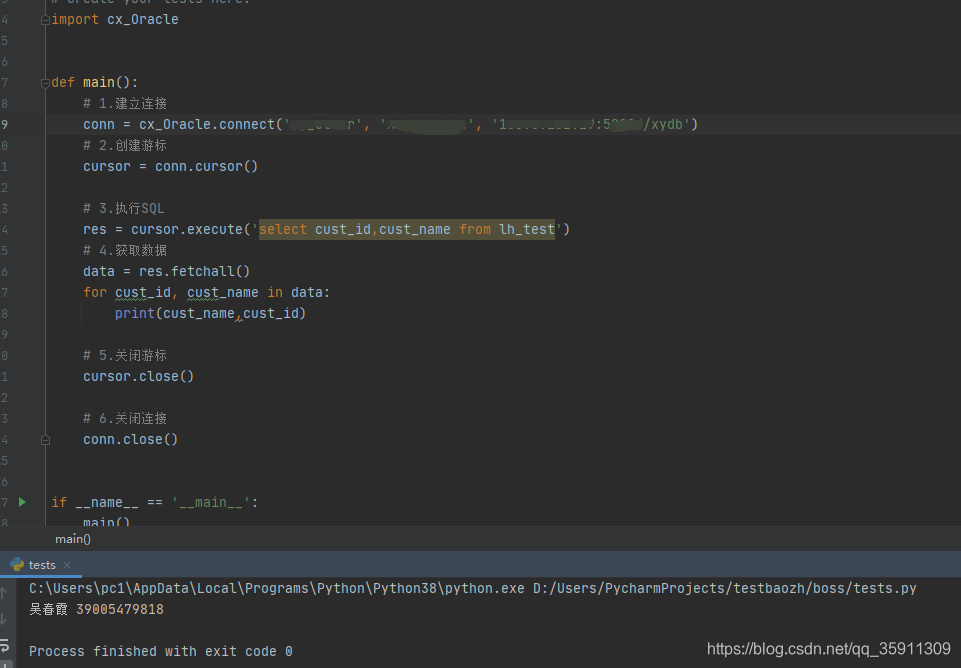Click the CSDN blog link watermark

coord(828,648)
